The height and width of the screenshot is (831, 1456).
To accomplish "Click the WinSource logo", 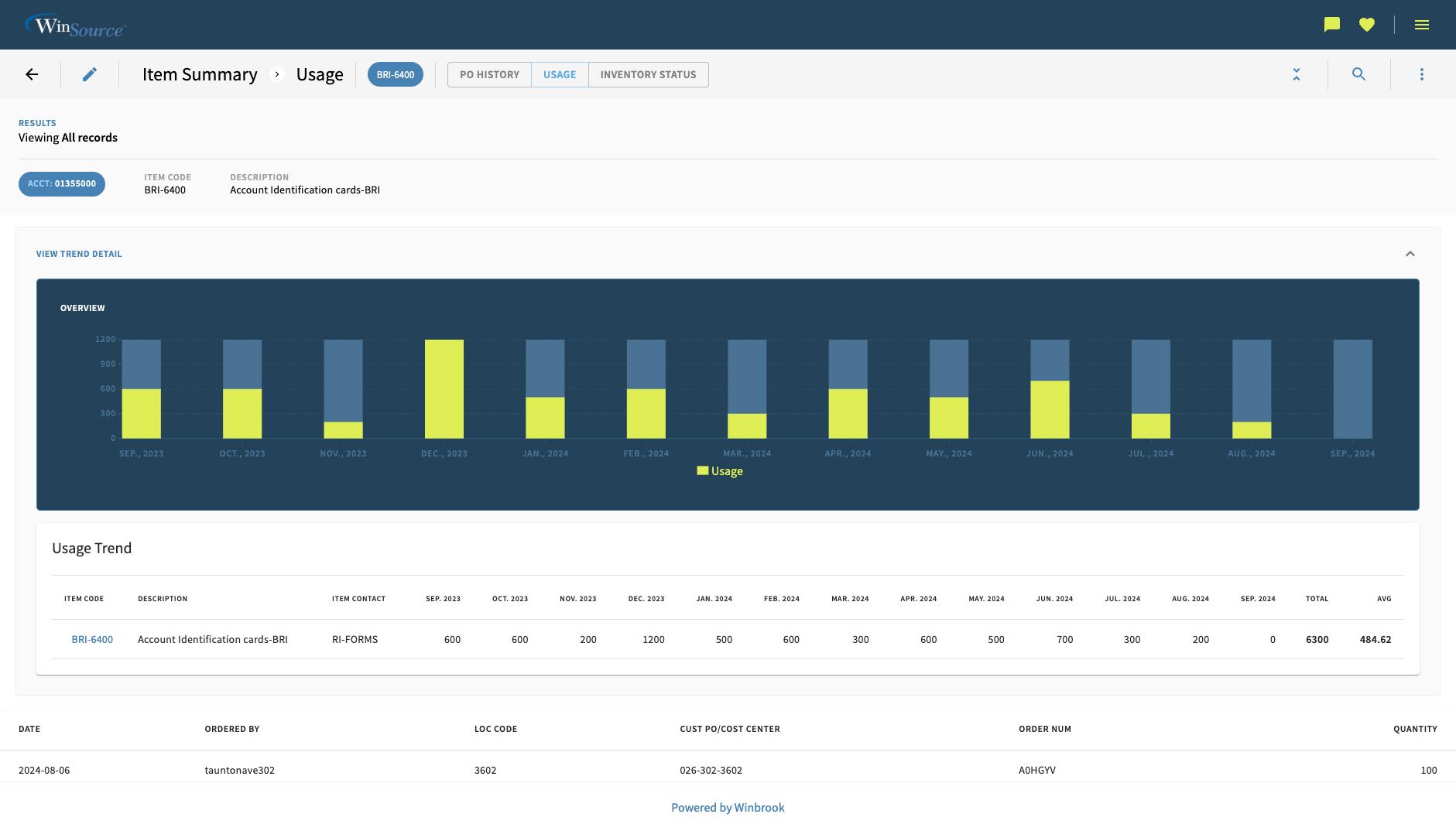I will click(x=76, y=24).
